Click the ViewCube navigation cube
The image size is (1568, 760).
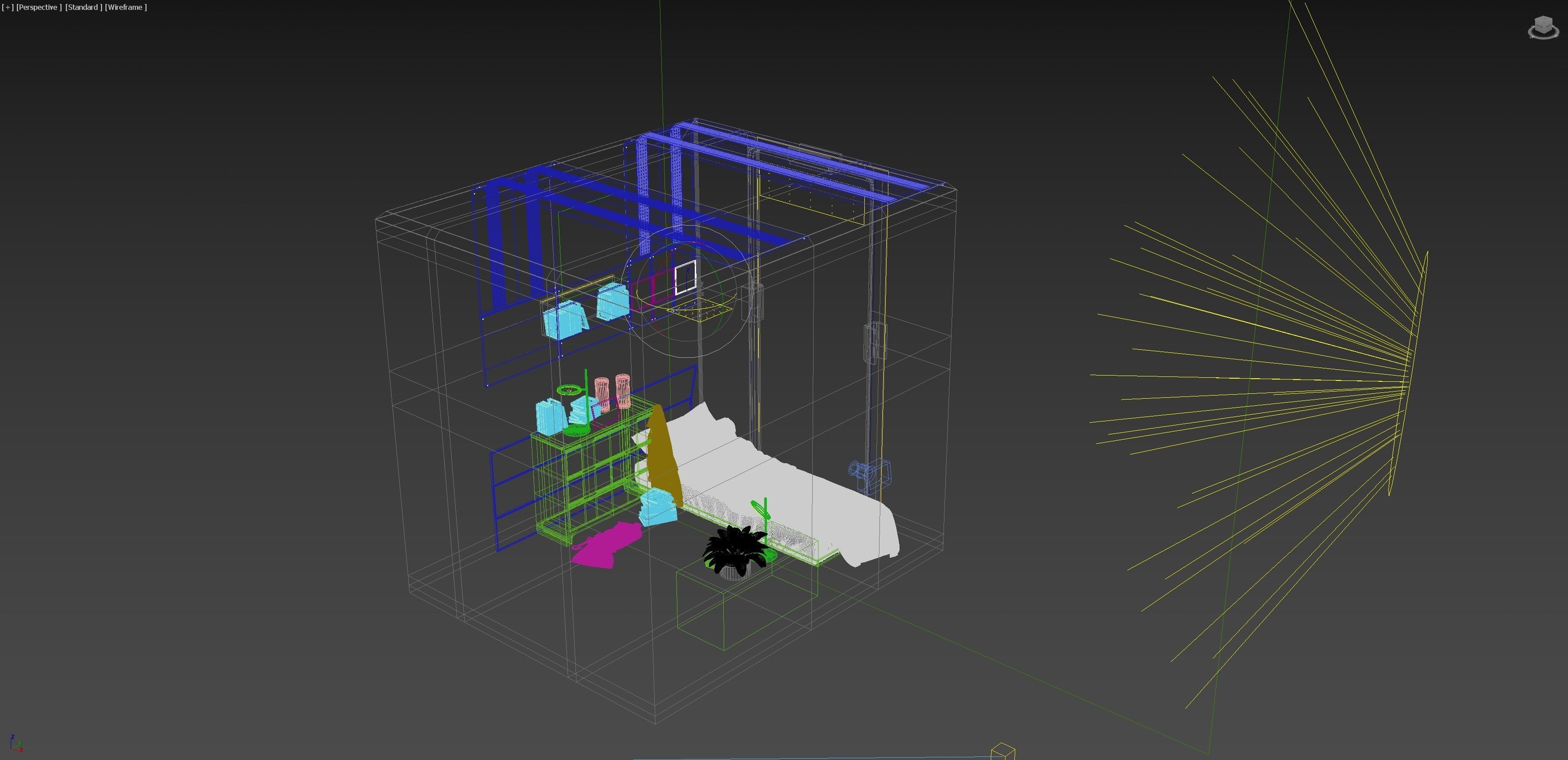pyautogui.click(x=1543, y=25)
